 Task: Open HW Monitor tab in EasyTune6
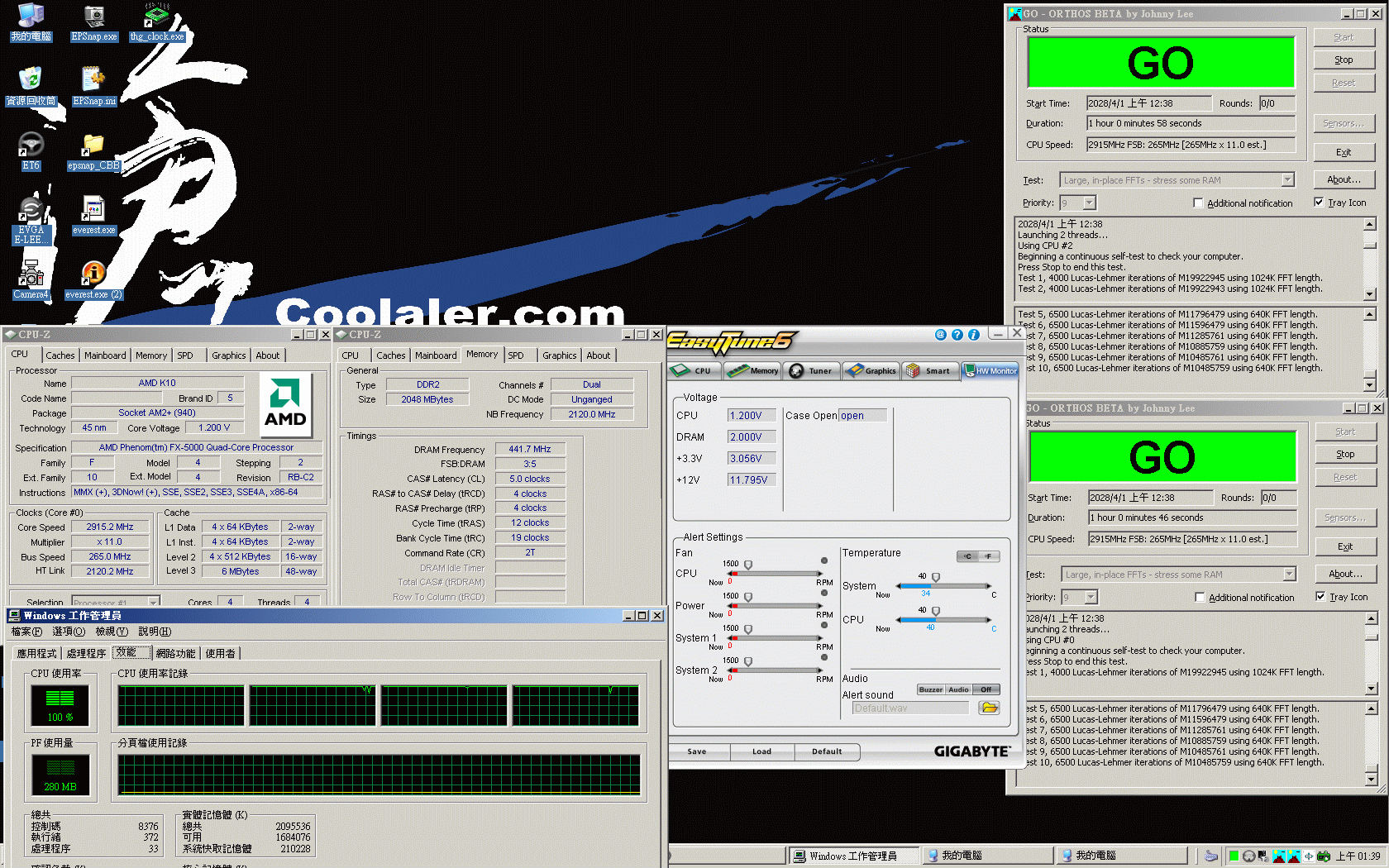click(x=990, y=371)
